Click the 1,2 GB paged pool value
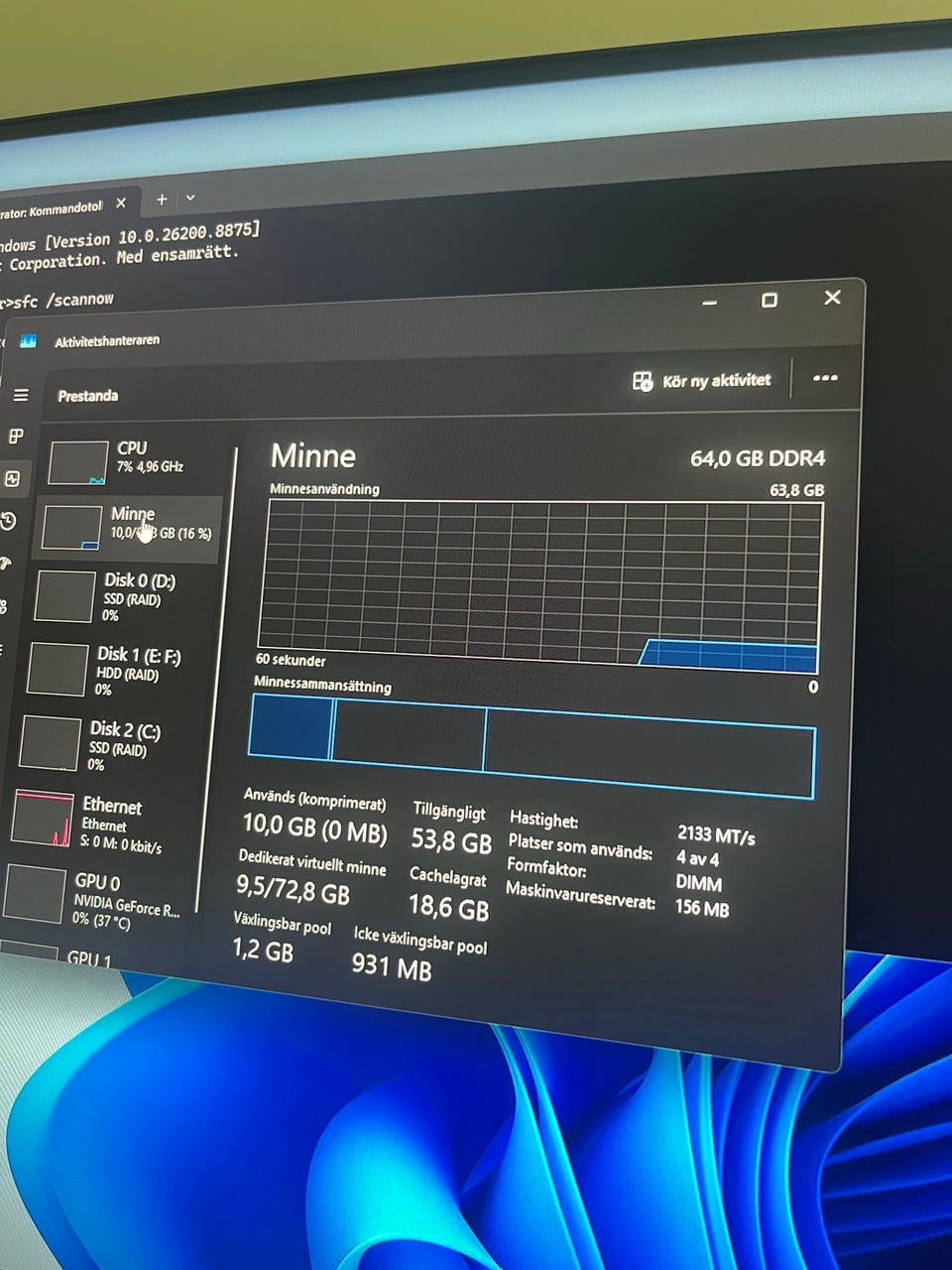The image size is (952, 1270). click(263, 951)
